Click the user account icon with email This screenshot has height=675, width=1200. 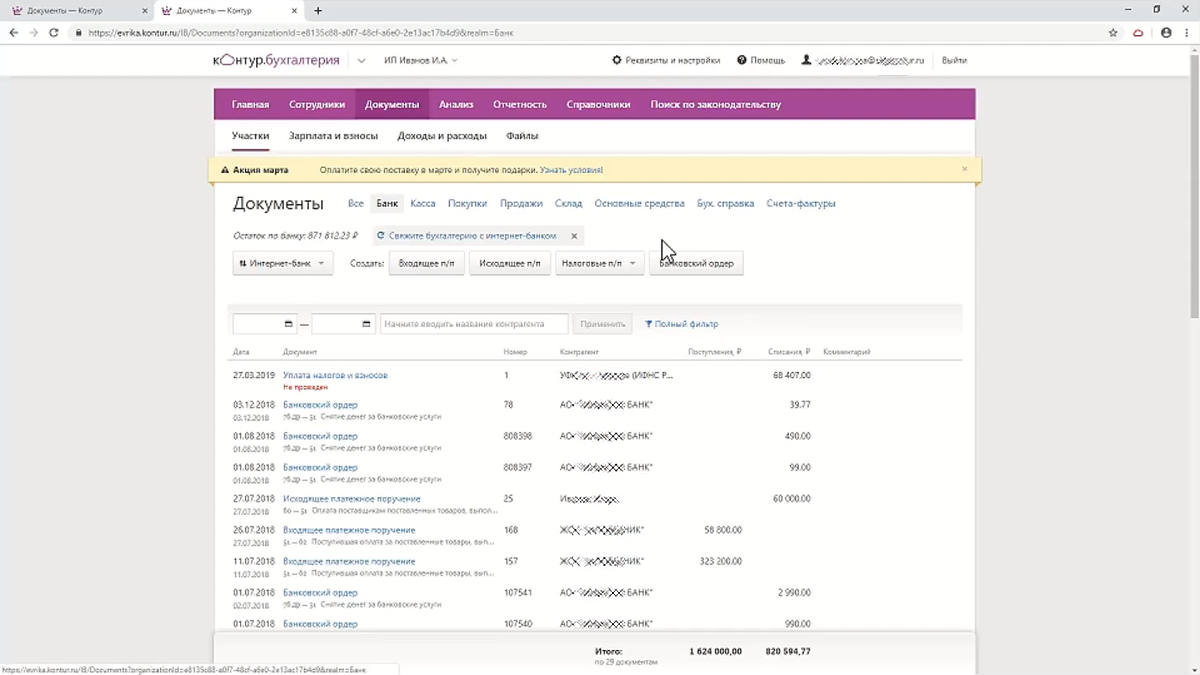click(806, 61)
